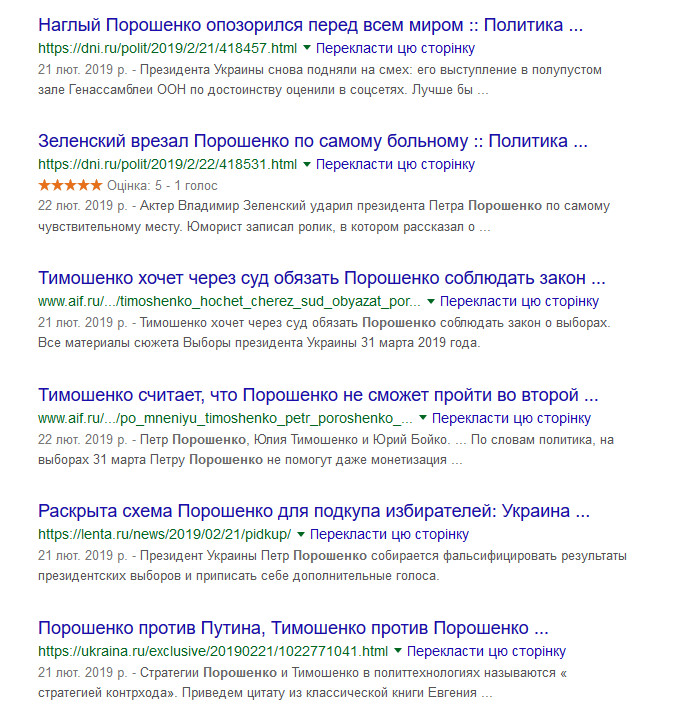The width and height of the screenshot is (686, 724).
Task: Click the five-star rating icons
Action: point(70,185)
